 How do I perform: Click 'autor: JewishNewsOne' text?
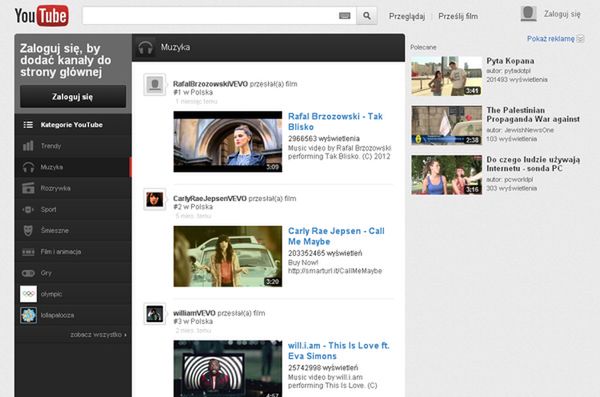(x=520, y=130)
